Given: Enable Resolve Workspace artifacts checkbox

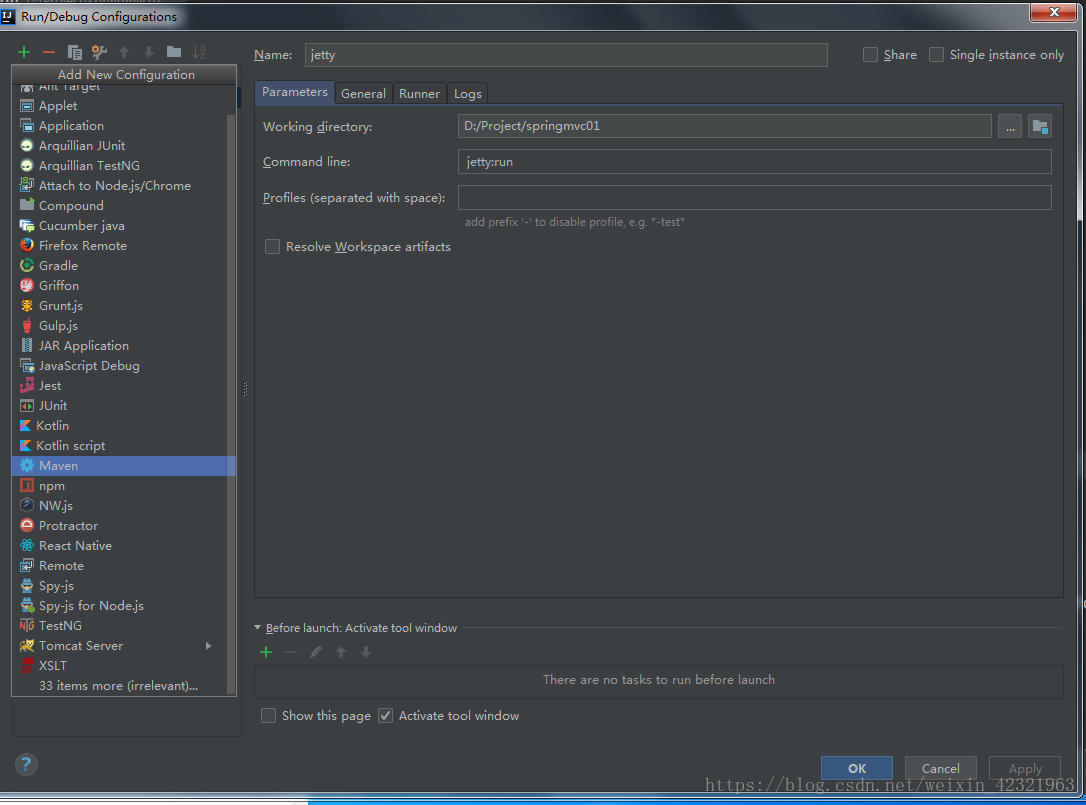Looking at the screenshot, I should (x=272, y=247).
